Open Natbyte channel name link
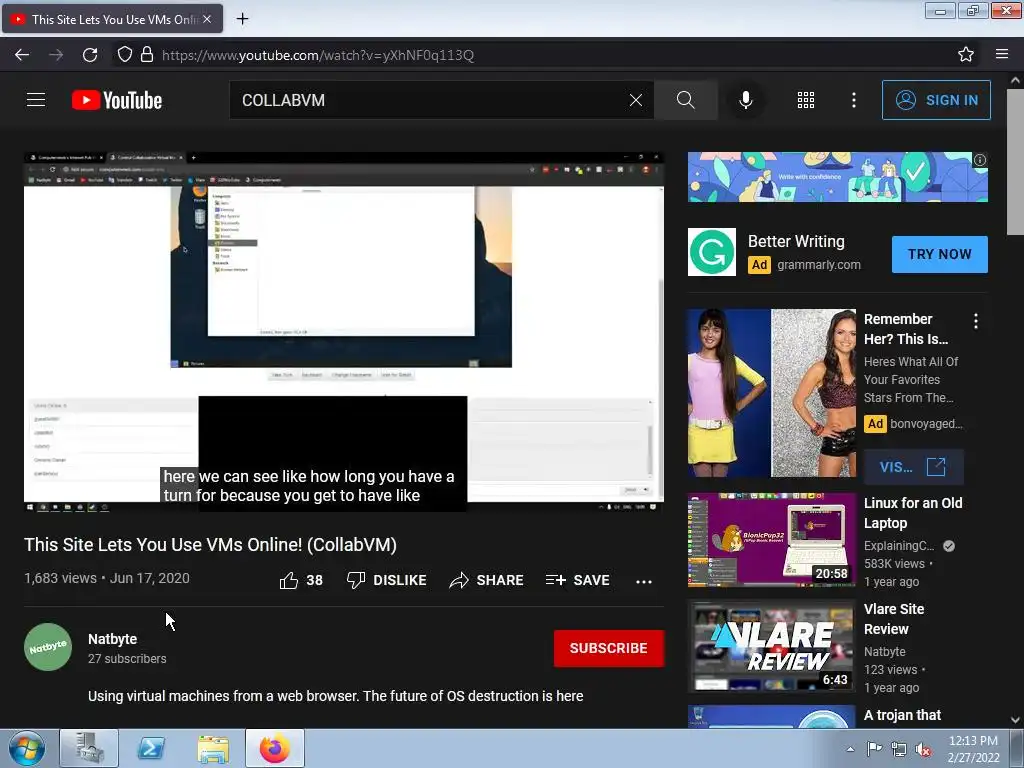 pos(112,639)
